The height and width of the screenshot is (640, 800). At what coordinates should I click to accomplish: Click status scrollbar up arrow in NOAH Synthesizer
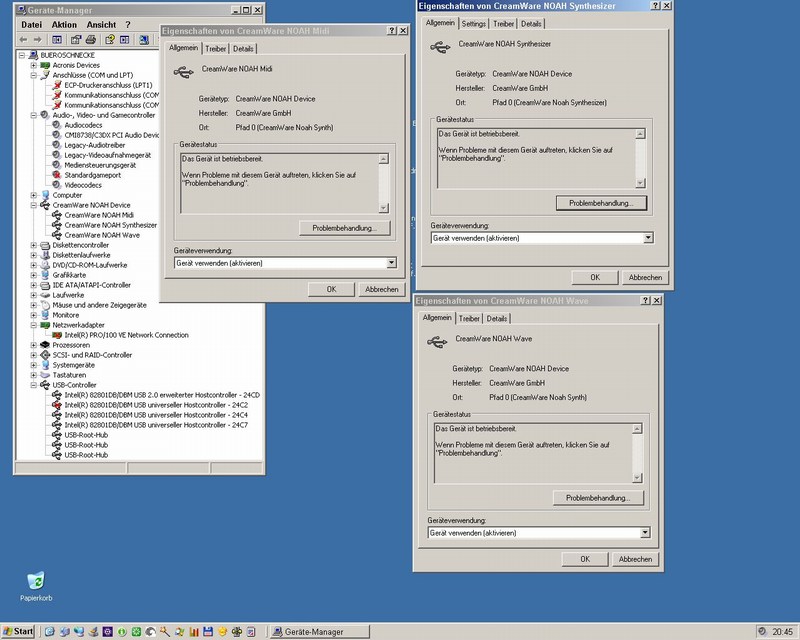[x=640, y=134]
